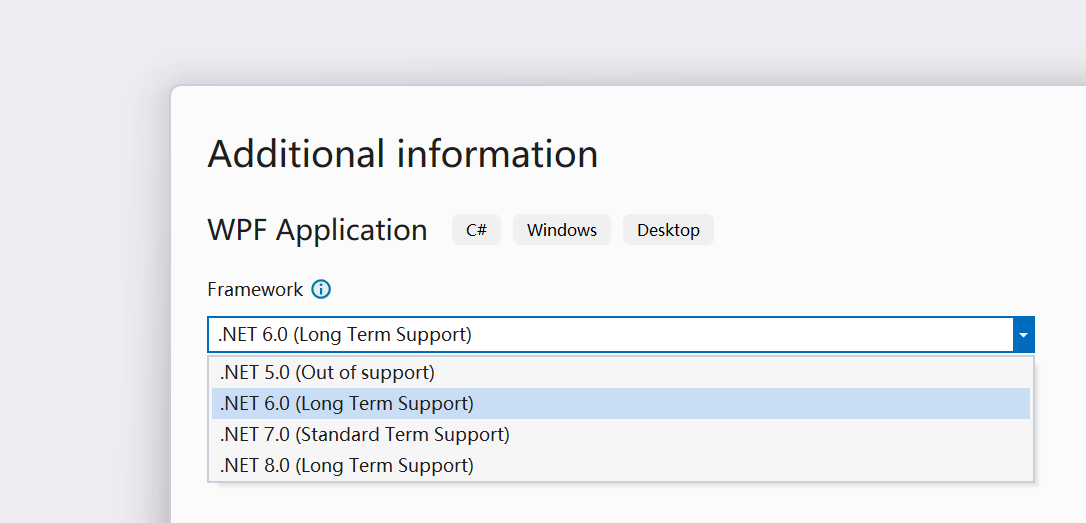
Task: Click the Desktop tag
Action: 668,230
